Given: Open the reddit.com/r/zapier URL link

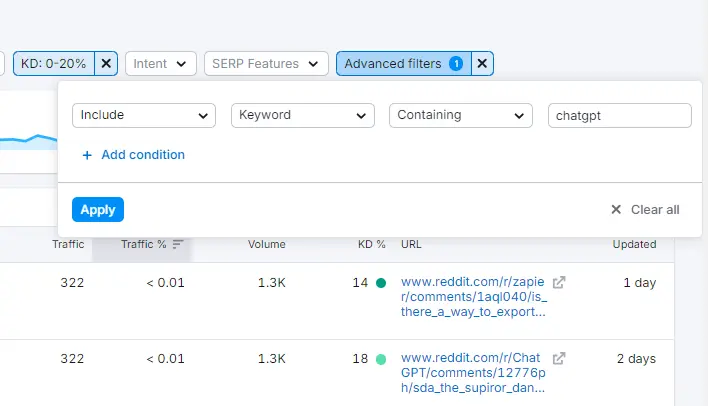Looking at the screenshot, I should pos(474,297).
